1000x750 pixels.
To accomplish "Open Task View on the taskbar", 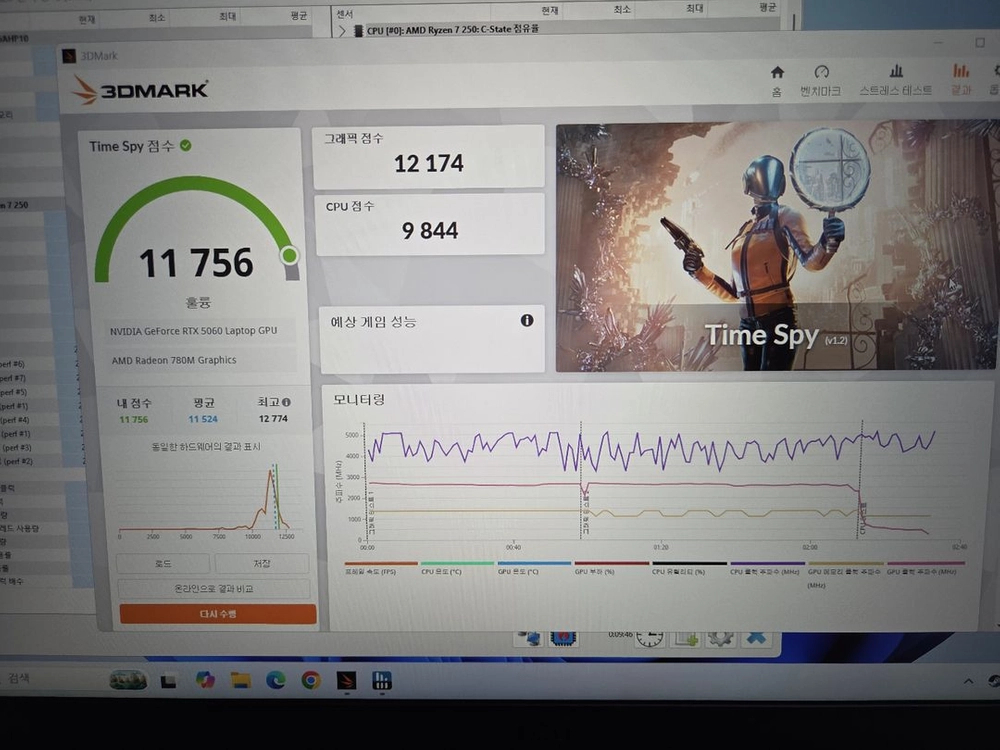I will 168,681.
